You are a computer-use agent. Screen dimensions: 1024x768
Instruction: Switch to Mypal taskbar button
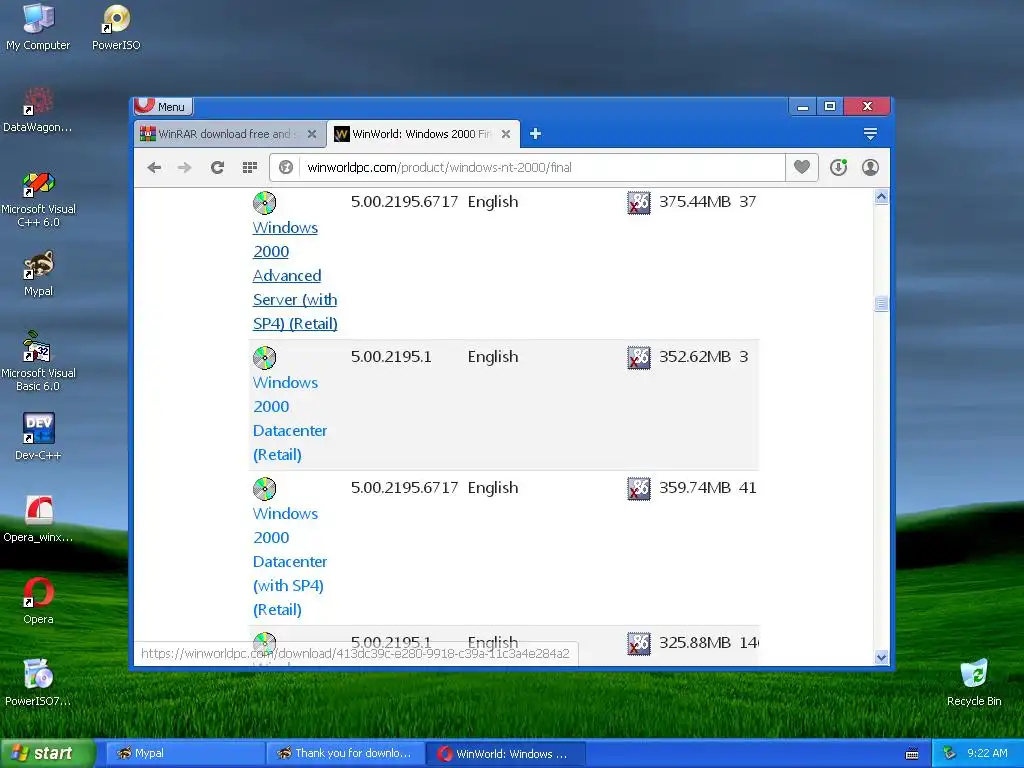click(185, 754)
